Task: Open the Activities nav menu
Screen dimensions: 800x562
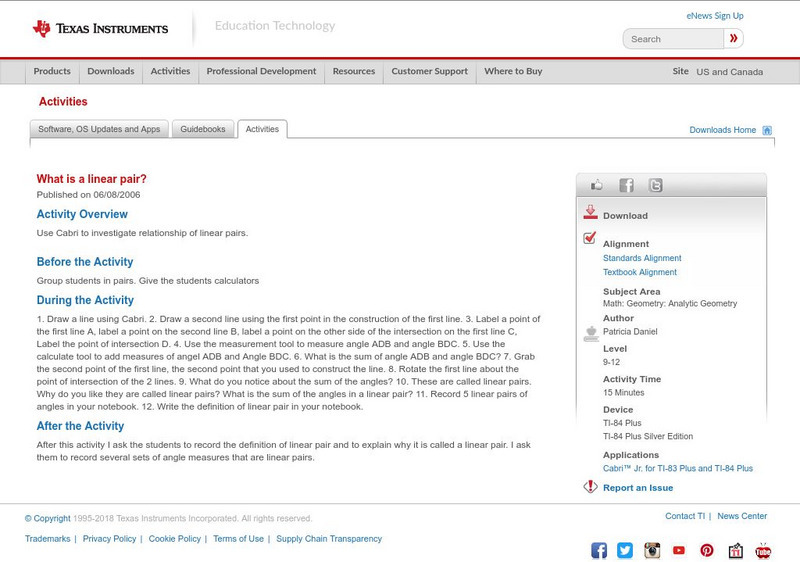Action: click(x=170, y=71)
